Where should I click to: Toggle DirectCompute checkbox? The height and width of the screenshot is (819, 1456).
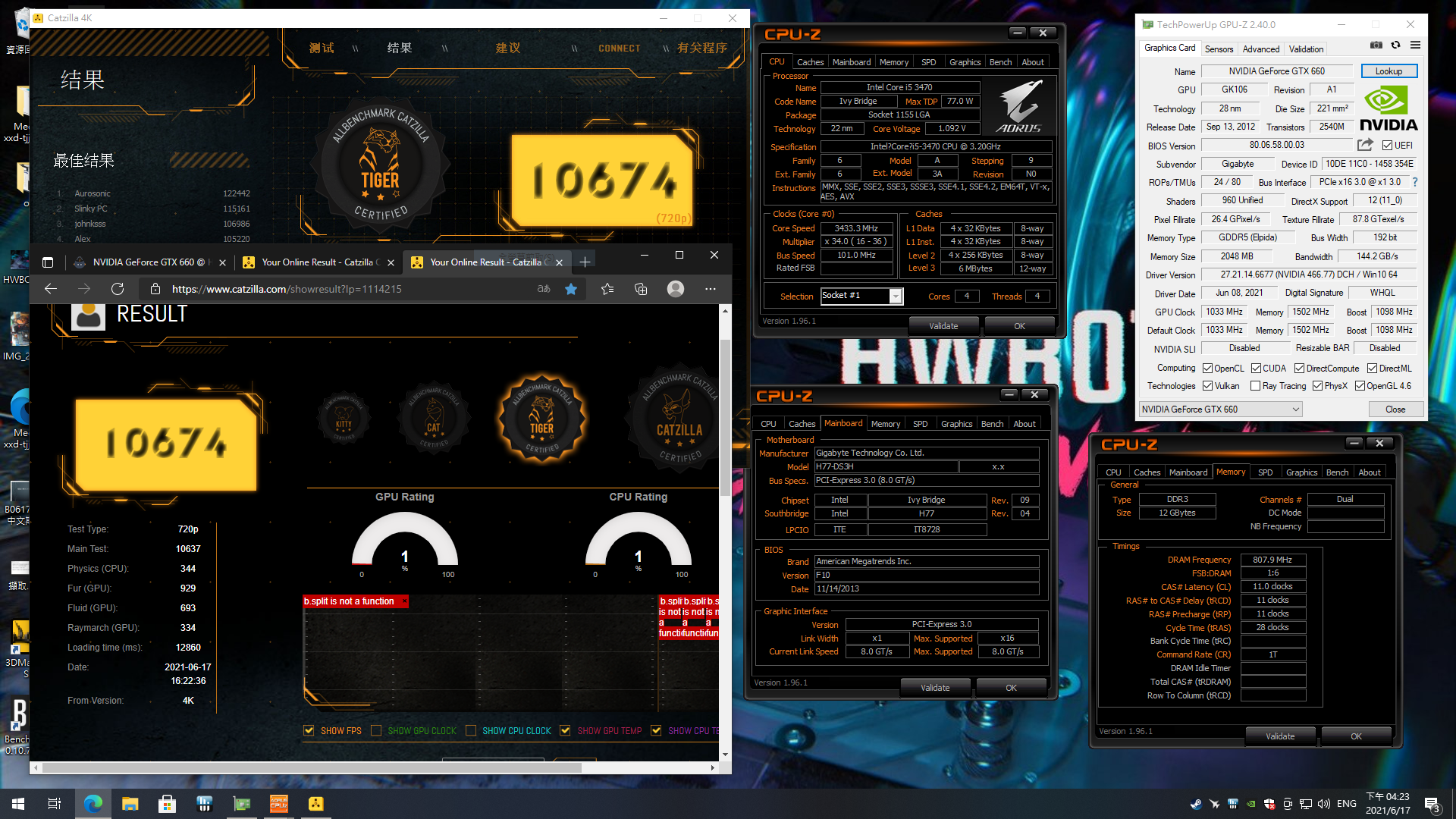tap(1299, 369)
